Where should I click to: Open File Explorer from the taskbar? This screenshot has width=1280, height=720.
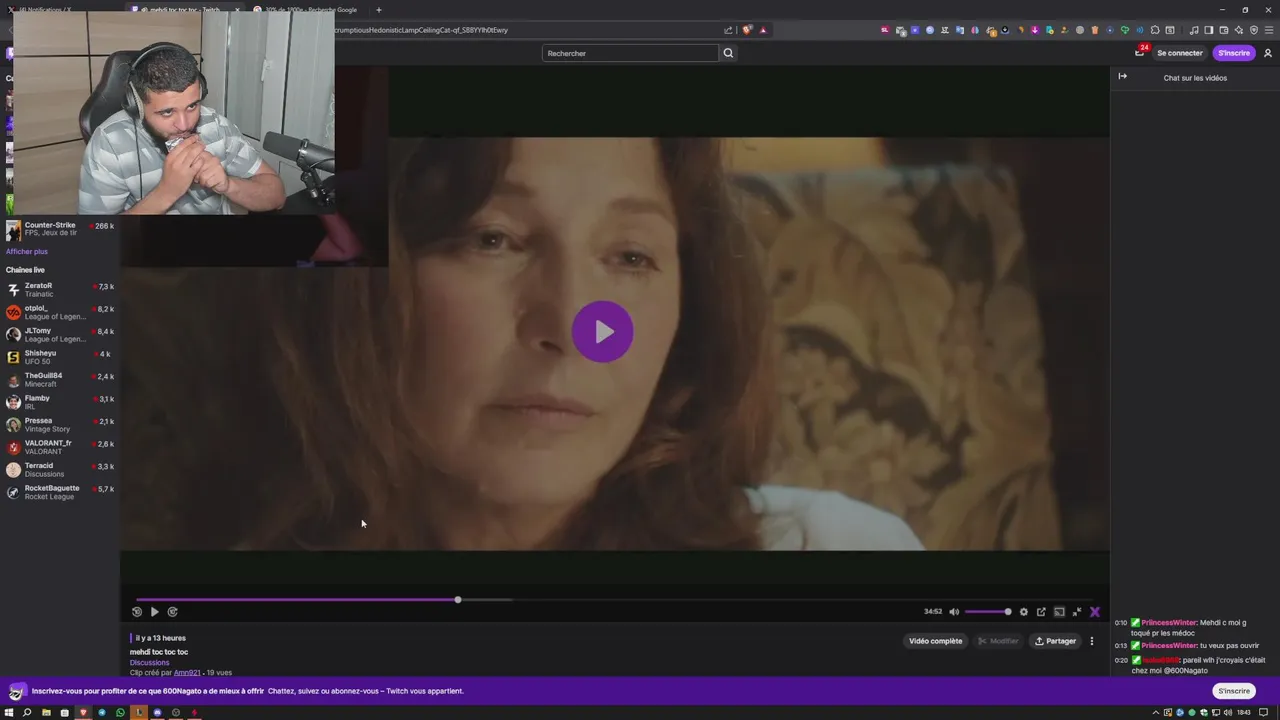click(x=46, y=713)
